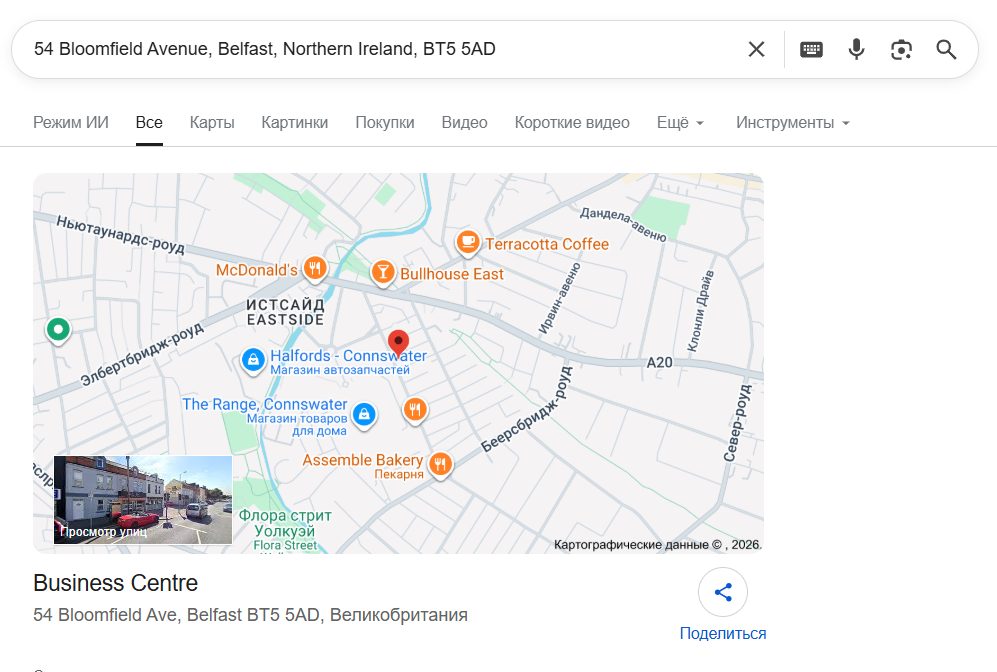The height and width of the screenshot is (672, 997).
Task: Click the Bullhouse East map label
Action: (x=451, y=274)
